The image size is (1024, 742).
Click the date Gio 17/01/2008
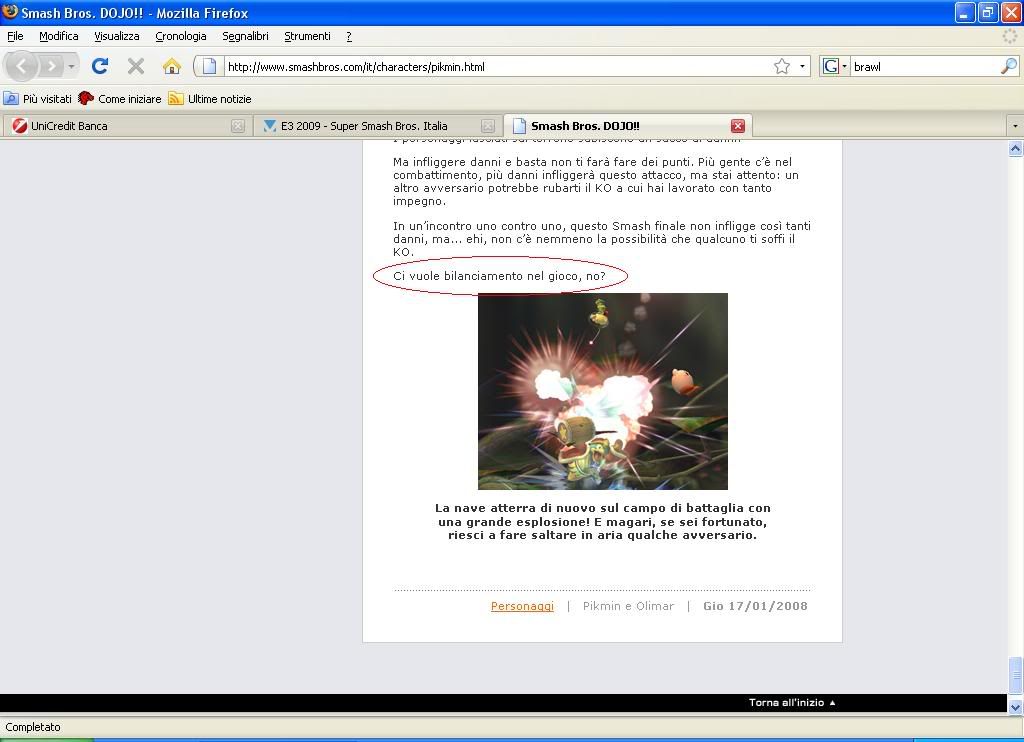point(755,606)
